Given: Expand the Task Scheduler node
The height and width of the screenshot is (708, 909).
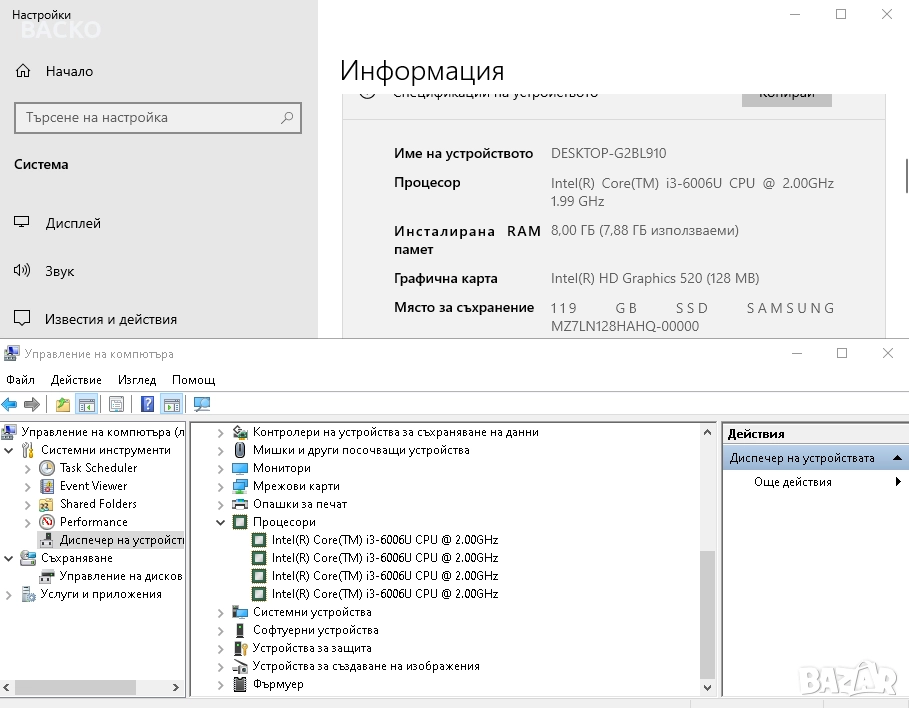Looking at the screenshot, I should tap(28, 468).
